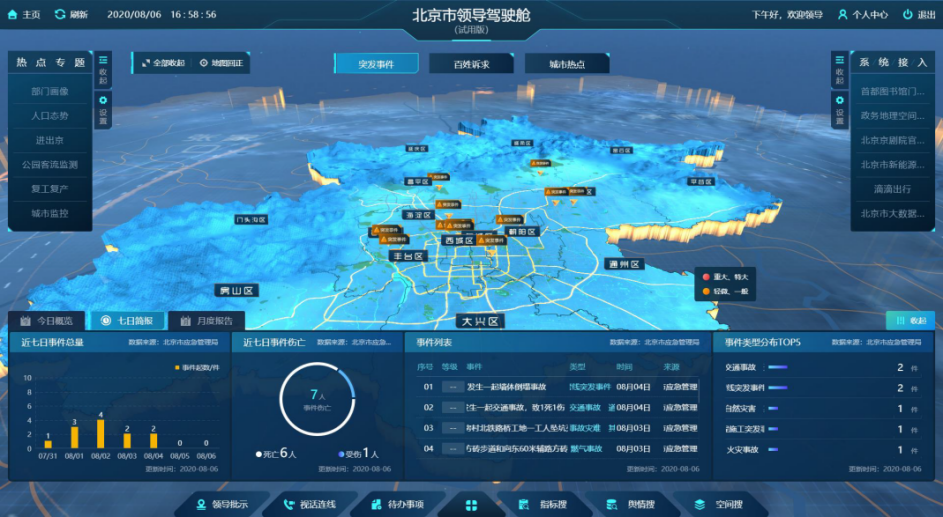Toggle 全部收起 collapse-all control
Viewport: 943px width, 517px height.
coord(163,63)
